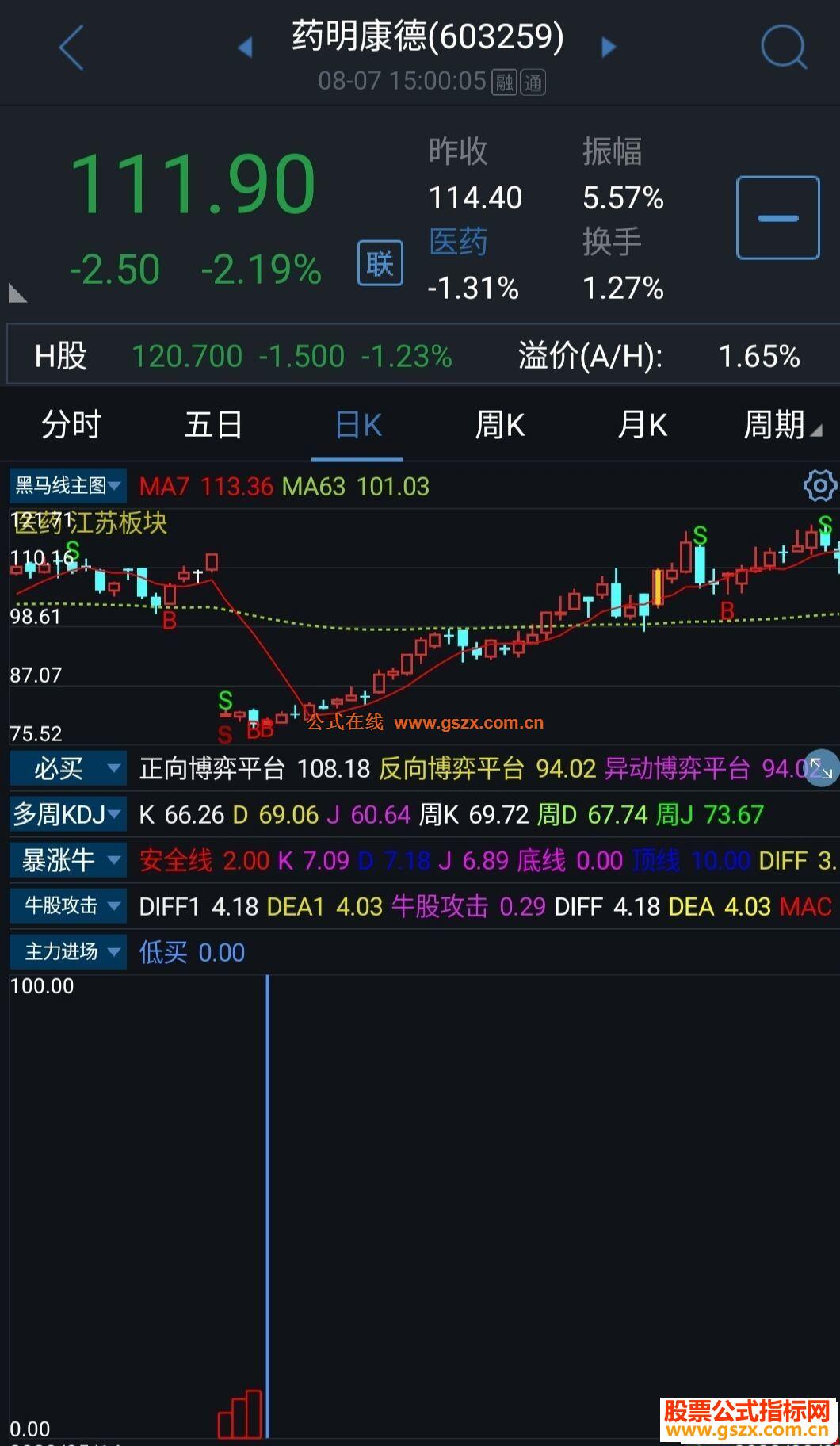Tap the 通 connect badge
Screen dimensions: 840x1446
click(x=533, y=82)
